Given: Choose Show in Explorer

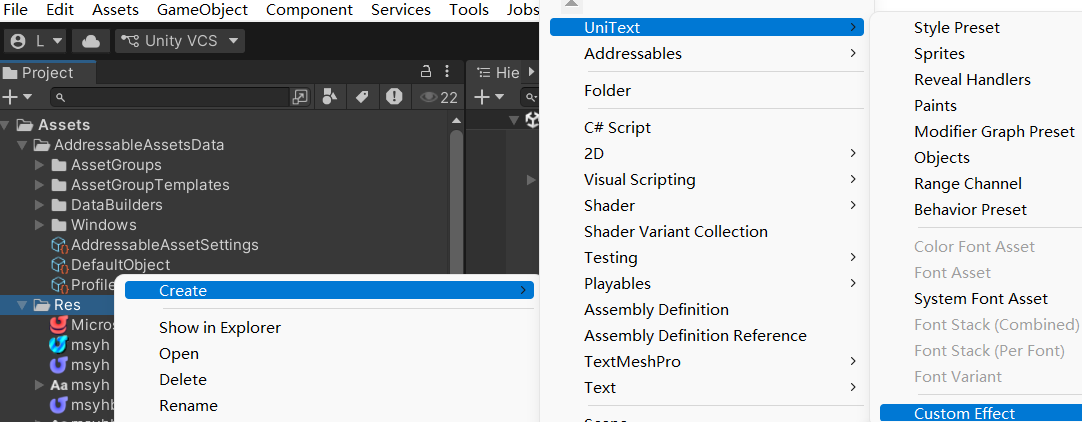Looking at the screenshot, I should [220, 328].
